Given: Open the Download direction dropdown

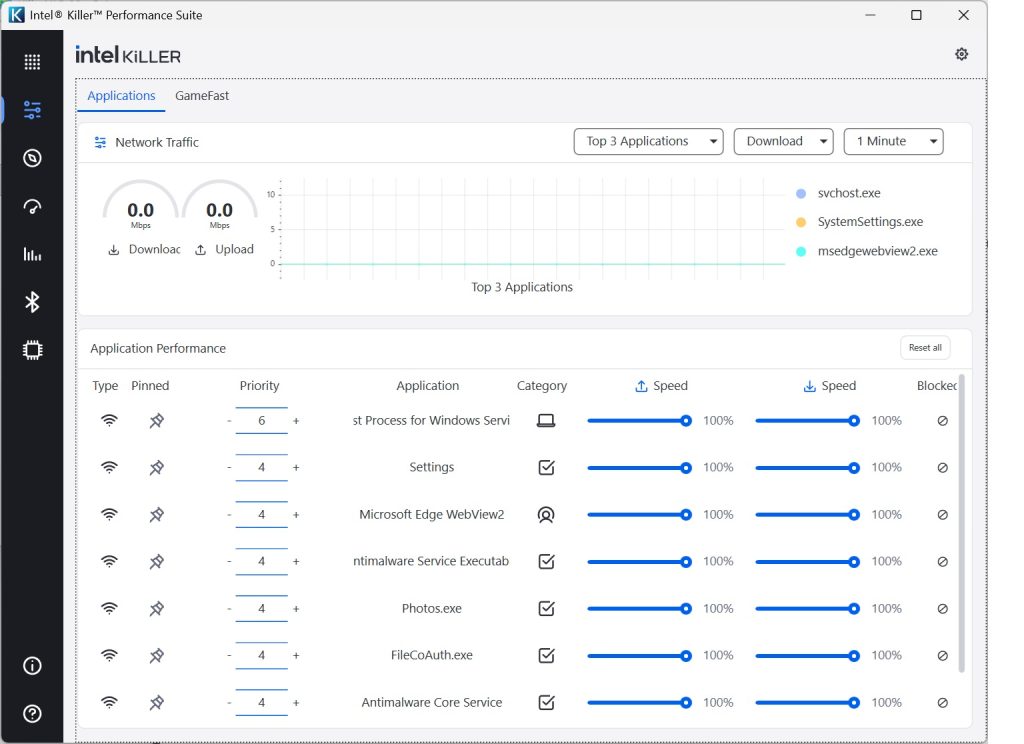Looking at the screenshot, I should [783, 142].
